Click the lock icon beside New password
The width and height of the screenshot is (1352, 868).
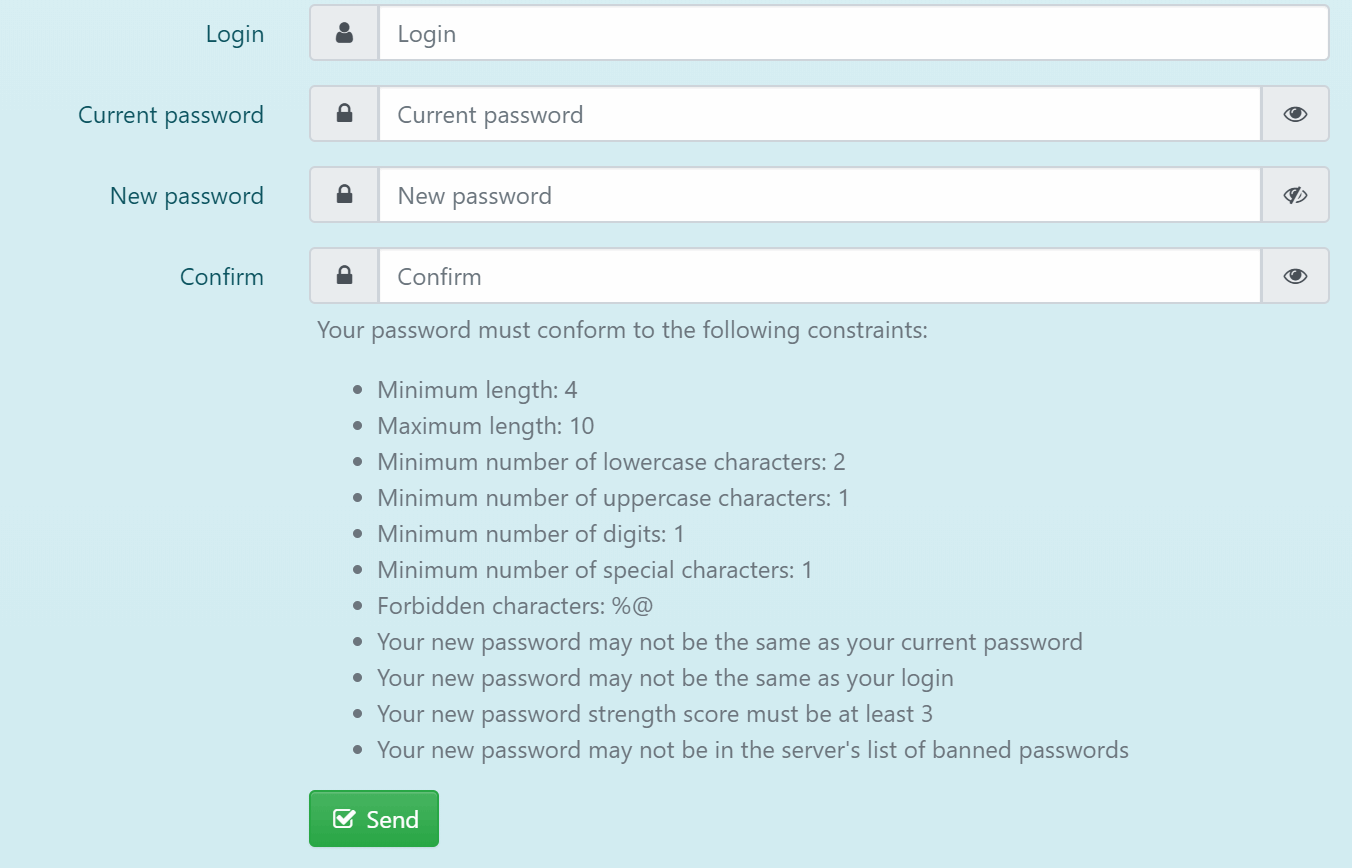[345, 195]
